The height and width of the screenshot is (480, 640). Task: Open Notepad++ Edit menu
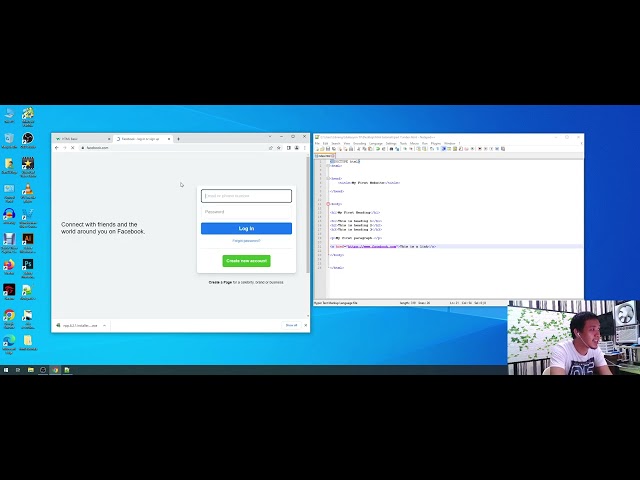326,143
